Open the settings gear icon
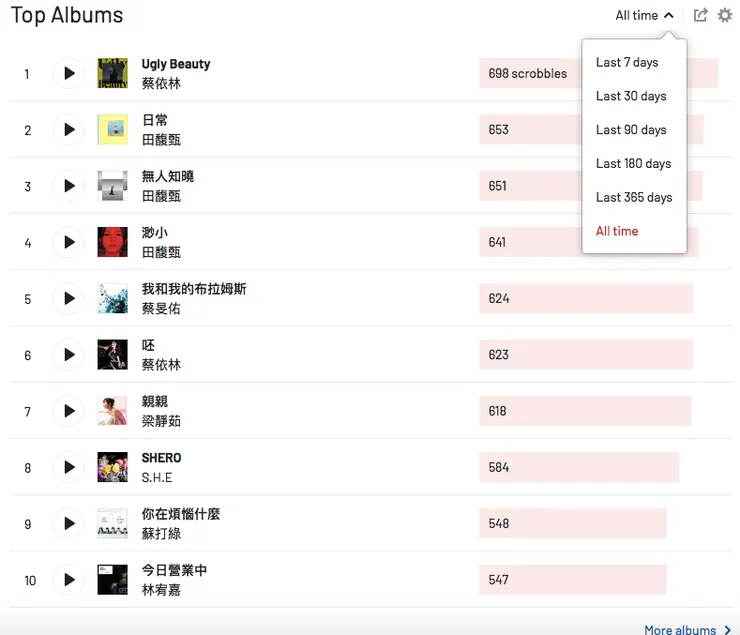This screenshot has width=740, height=635. click(725, 15)
